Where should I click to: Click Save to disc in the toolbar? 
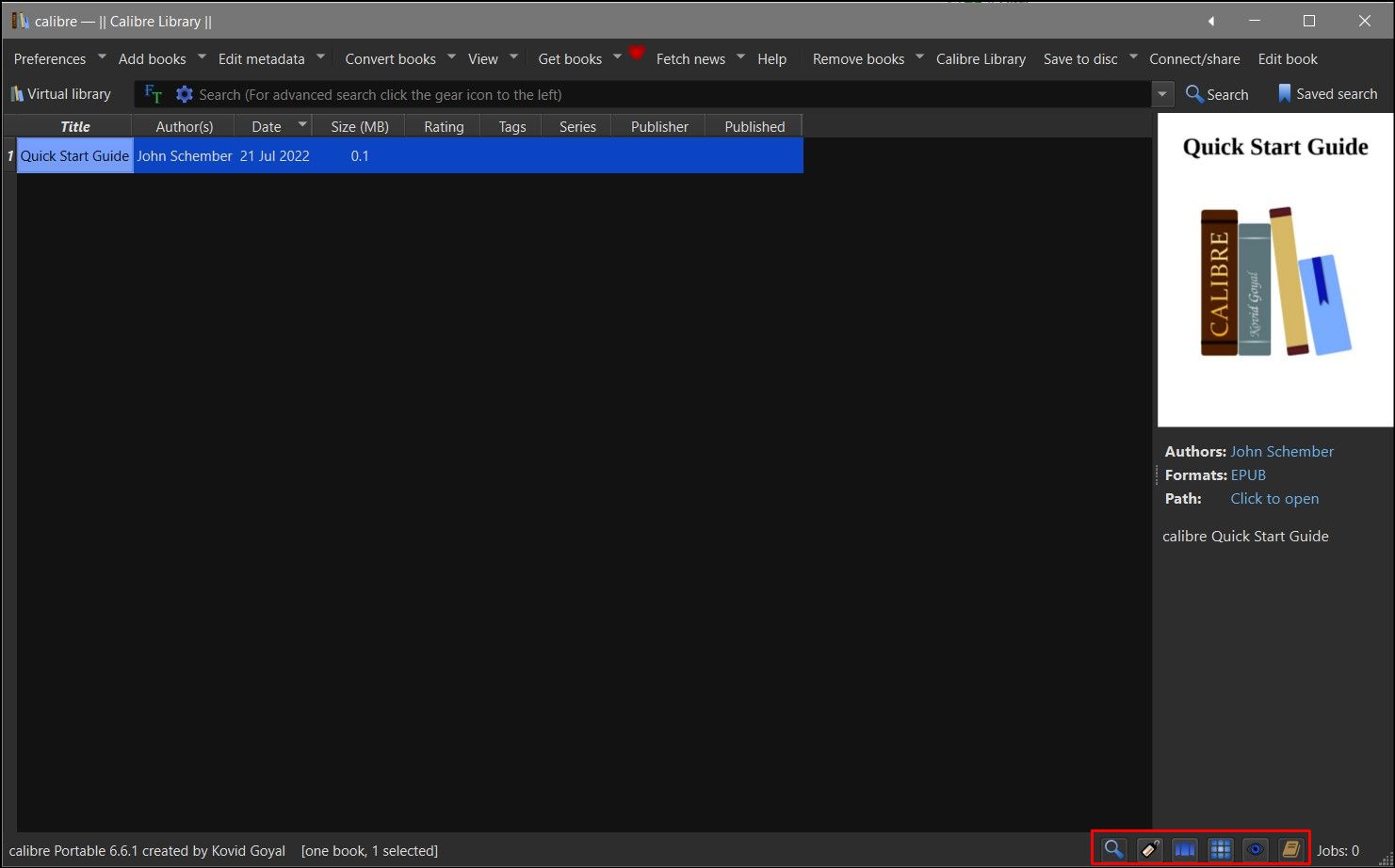click(x=1080, y=58)
